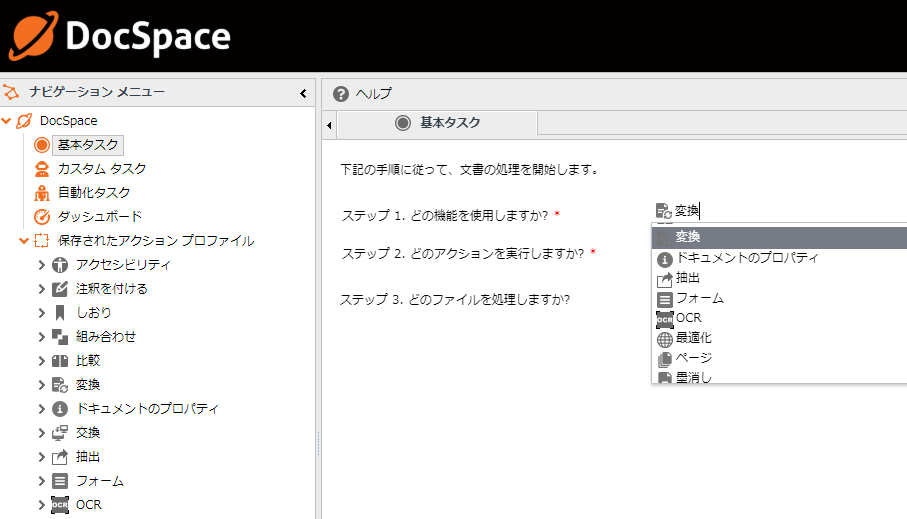Select 墨消し in the dropdown list

pyautogui.click(x=779, y=376)
